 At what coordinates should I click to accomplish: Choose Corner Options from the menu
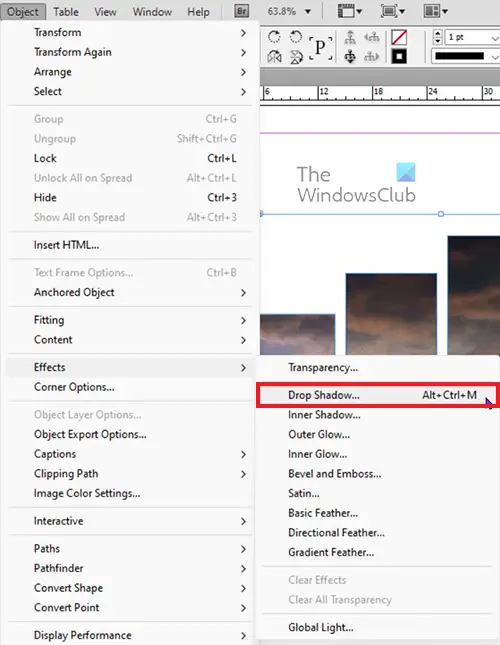coord(130,387)
